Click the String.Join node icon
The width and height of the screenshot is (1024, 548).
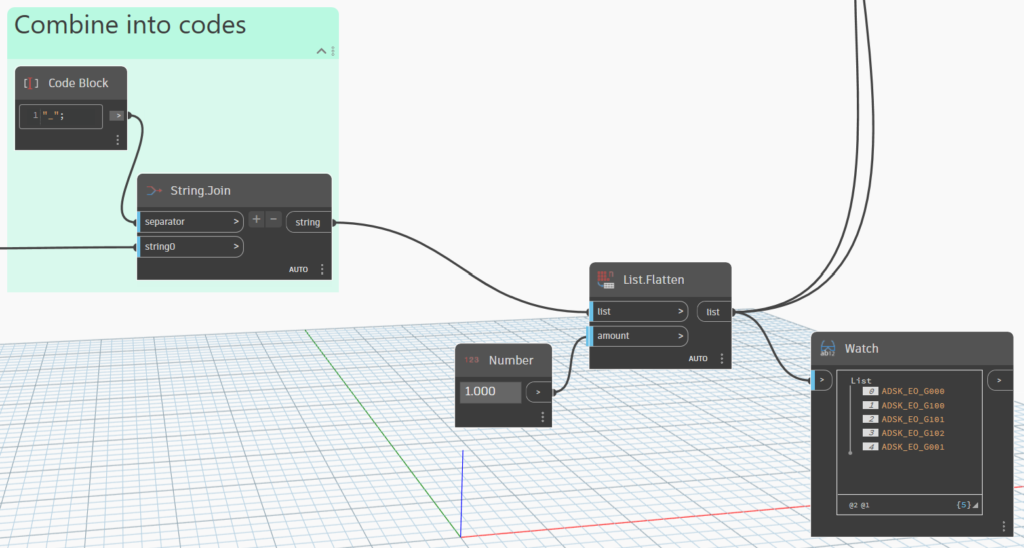(153, 190)
